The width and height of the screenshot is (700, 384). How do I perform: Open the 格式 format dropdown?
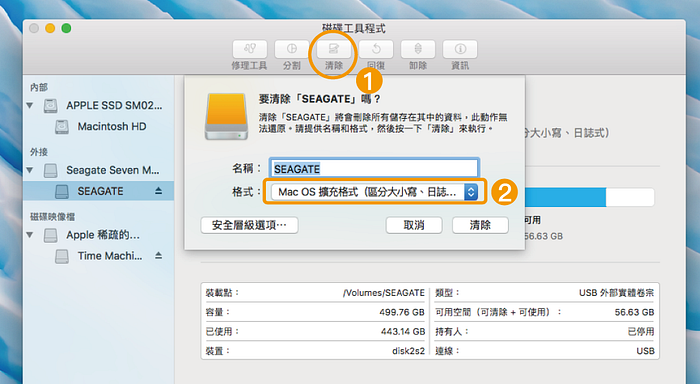pyautogui.click(x=375, y=192)
